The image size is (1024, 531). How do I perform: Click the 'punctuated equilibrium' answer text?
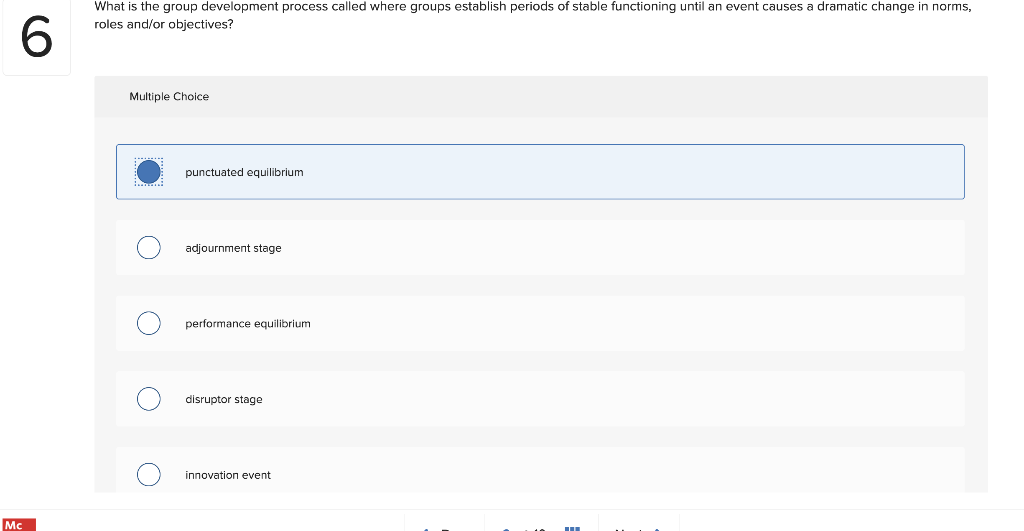[244, 172]
